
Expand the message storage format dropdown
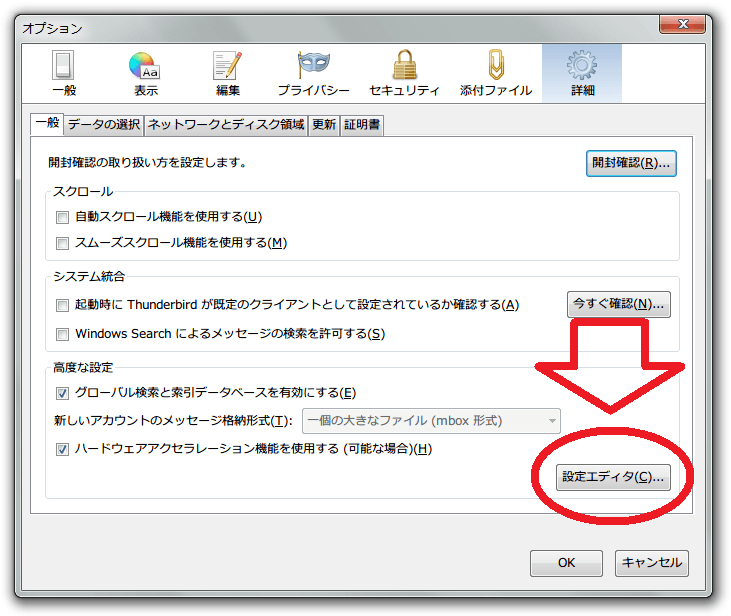point(429,421)
